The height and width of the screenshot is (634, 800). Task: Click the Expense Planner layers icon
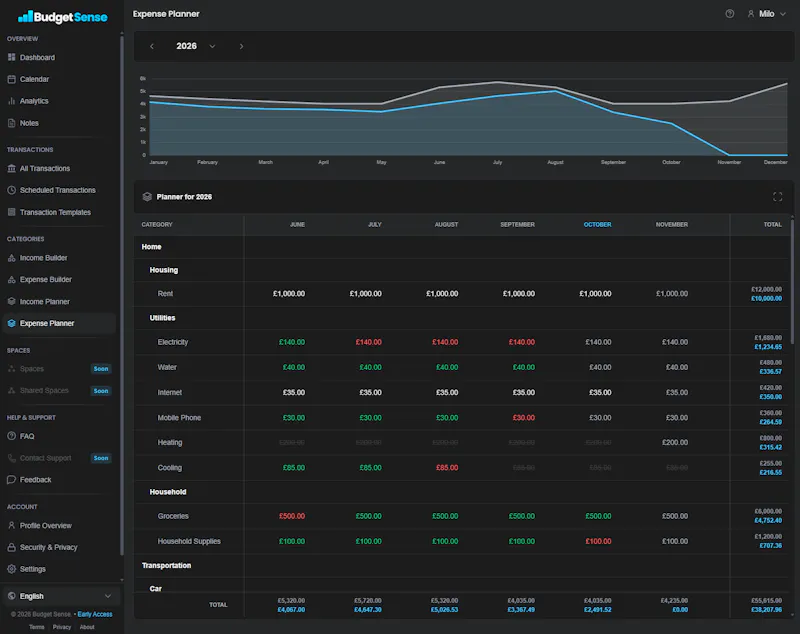11,323
